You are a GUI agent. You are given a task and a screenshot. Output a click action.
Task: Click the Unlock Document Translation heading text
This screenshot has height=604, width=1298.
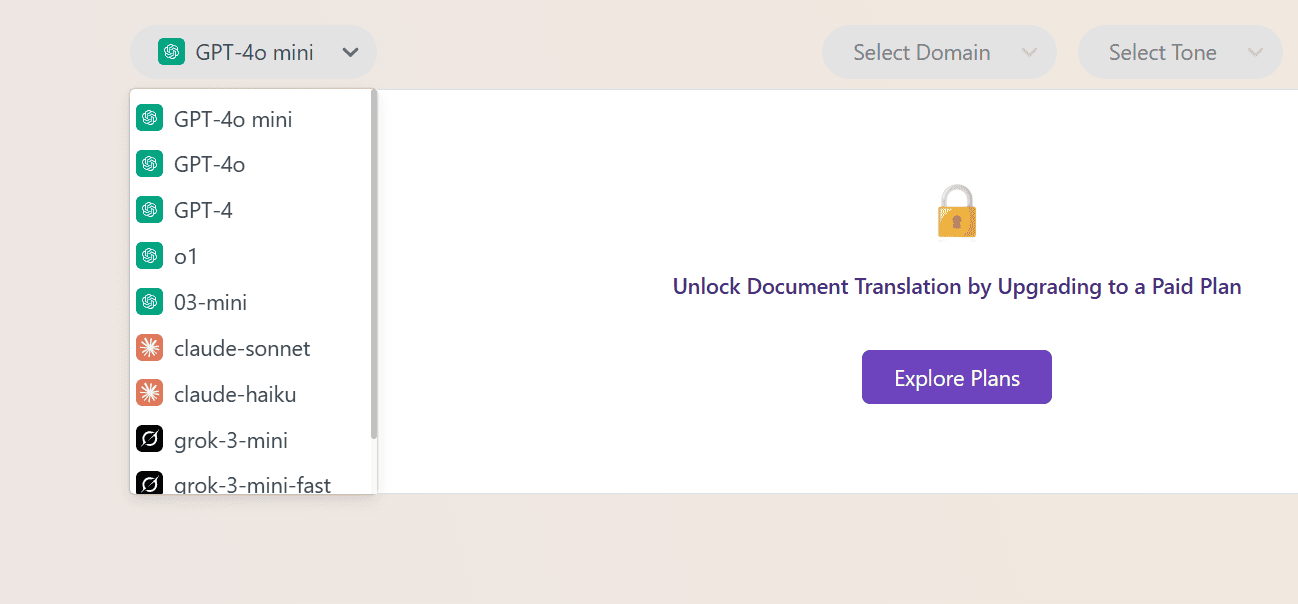(956, 287)
